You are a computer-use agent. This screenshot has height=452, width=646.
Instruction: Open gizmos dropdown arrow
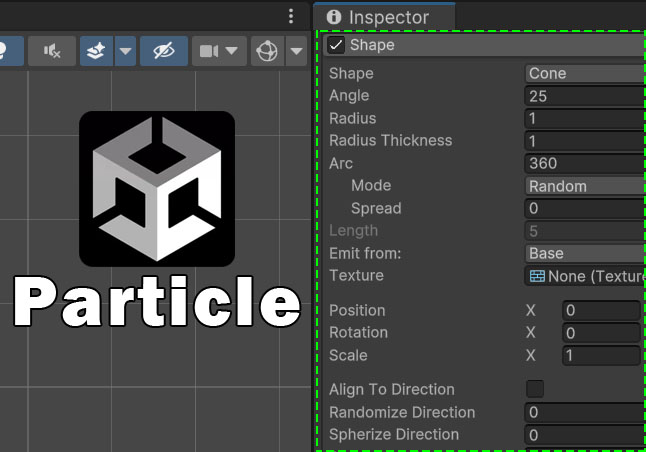point(296,51)
